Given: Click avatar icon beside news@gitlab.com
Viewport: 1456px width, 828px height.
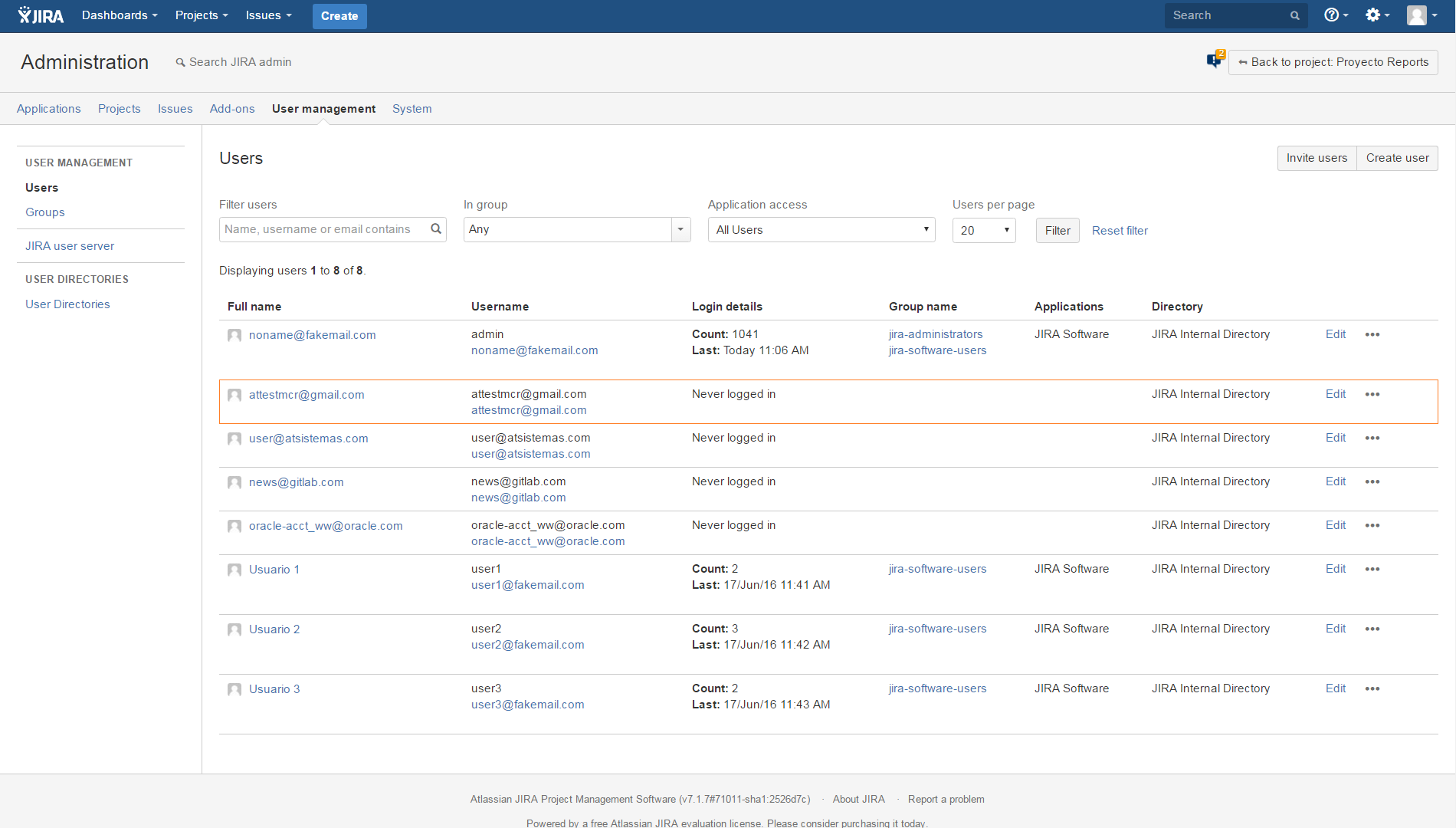Looking at the screenshot, I should [234, 482].
